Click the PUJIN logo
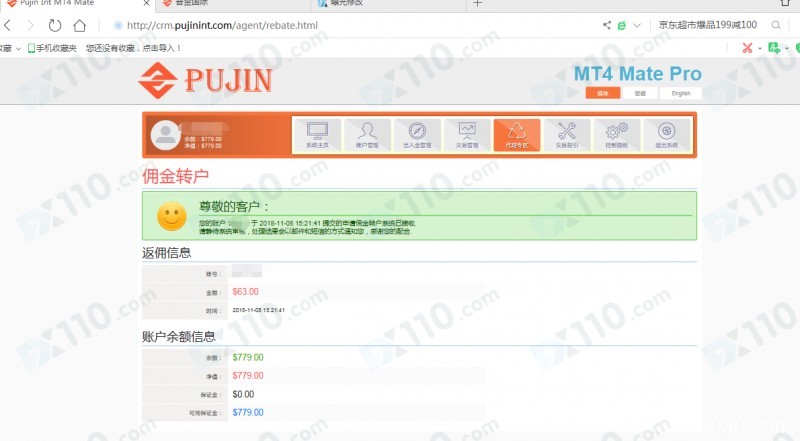This screenshot has width=800, height=441. click(x=205, y=81)
